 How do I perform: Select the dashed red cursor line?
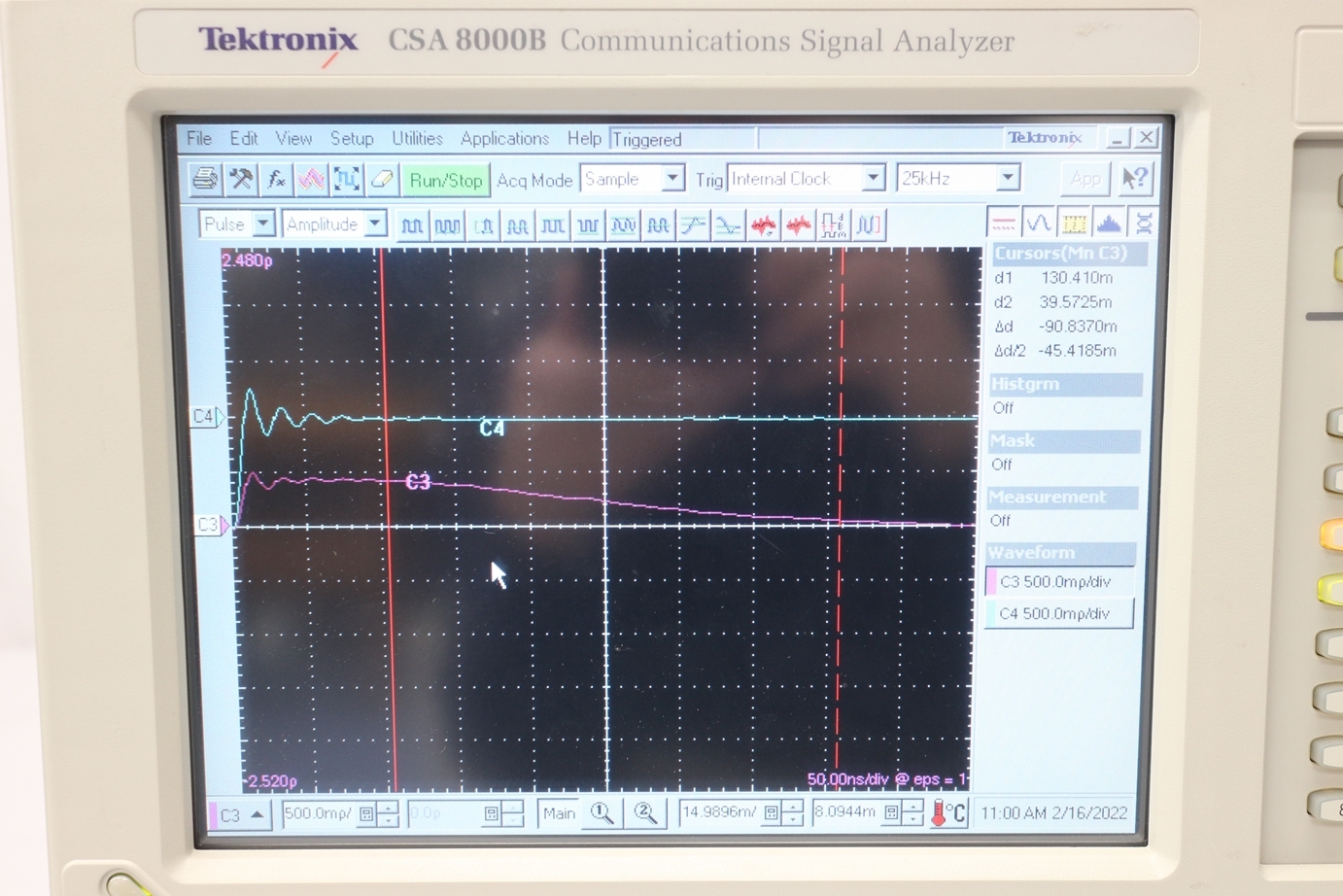840,519
